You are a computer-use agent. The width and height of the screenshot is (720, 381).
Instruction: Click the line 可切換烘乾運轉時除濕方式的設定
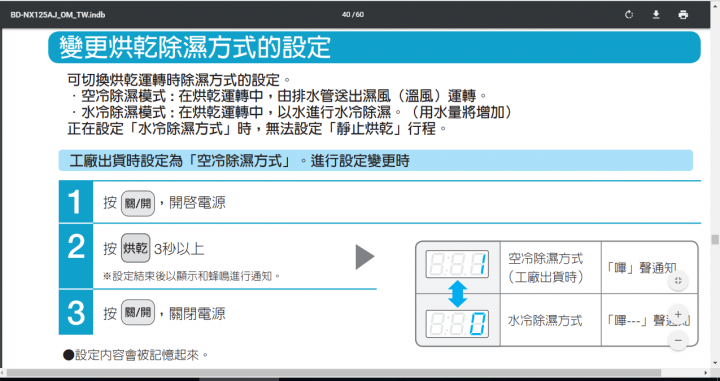[179, 80]
